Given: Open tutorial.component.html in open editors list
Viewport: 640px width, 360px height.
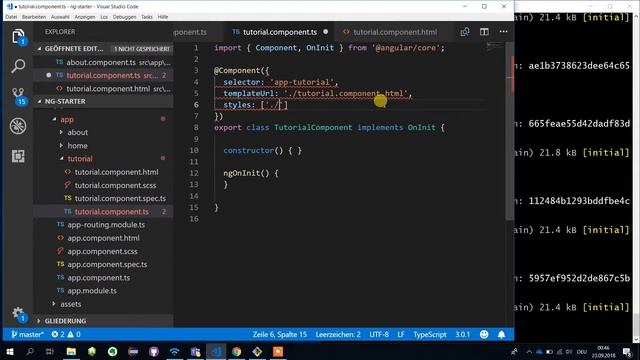Looking at the screenshot, I should click(103, 88).
